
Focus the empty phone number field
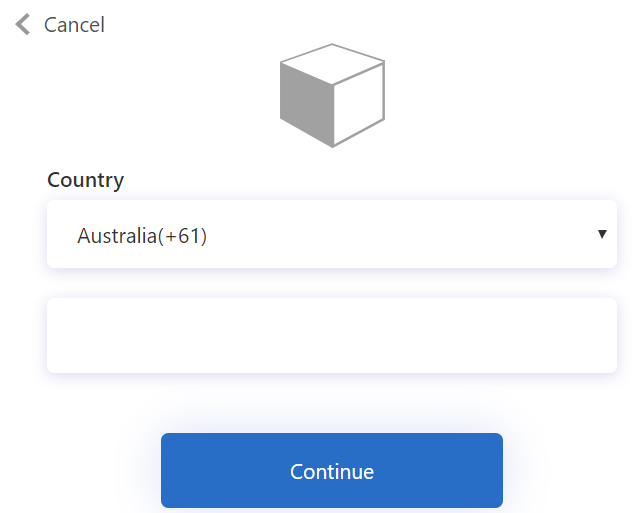click(x=331, y=335)
